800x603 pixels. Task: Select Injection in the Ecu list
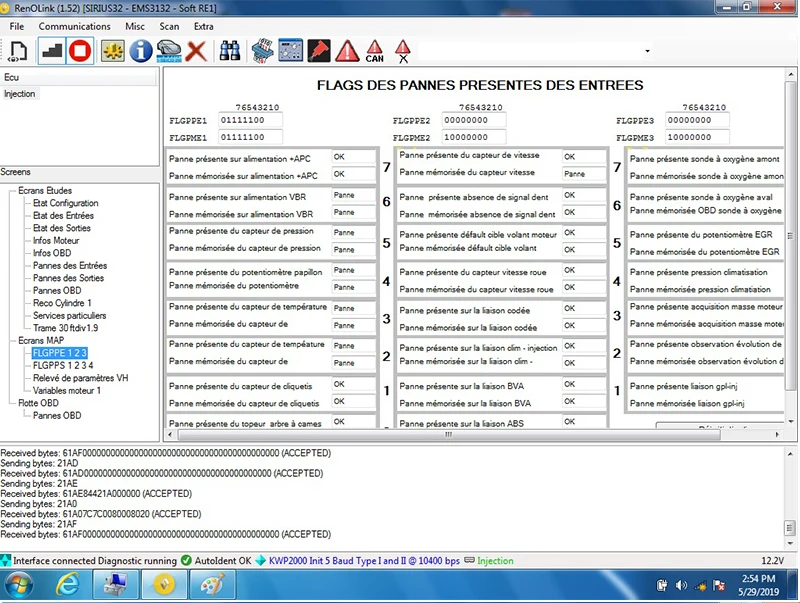point(19,94)
